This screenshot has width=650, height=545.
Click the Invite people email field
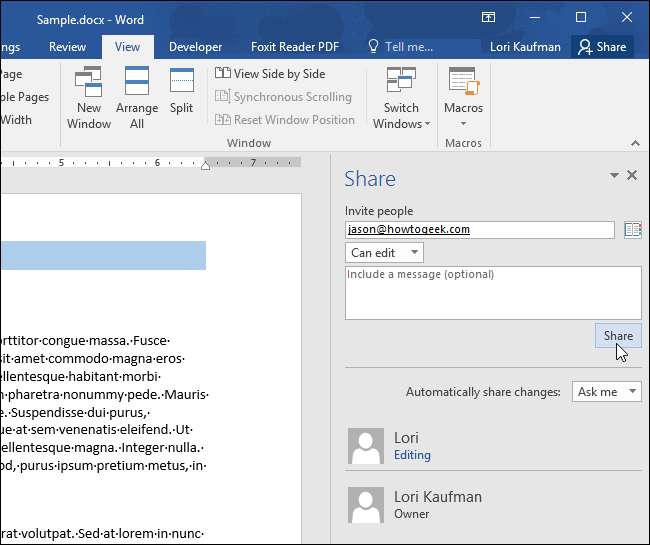[x=479, y=230]
